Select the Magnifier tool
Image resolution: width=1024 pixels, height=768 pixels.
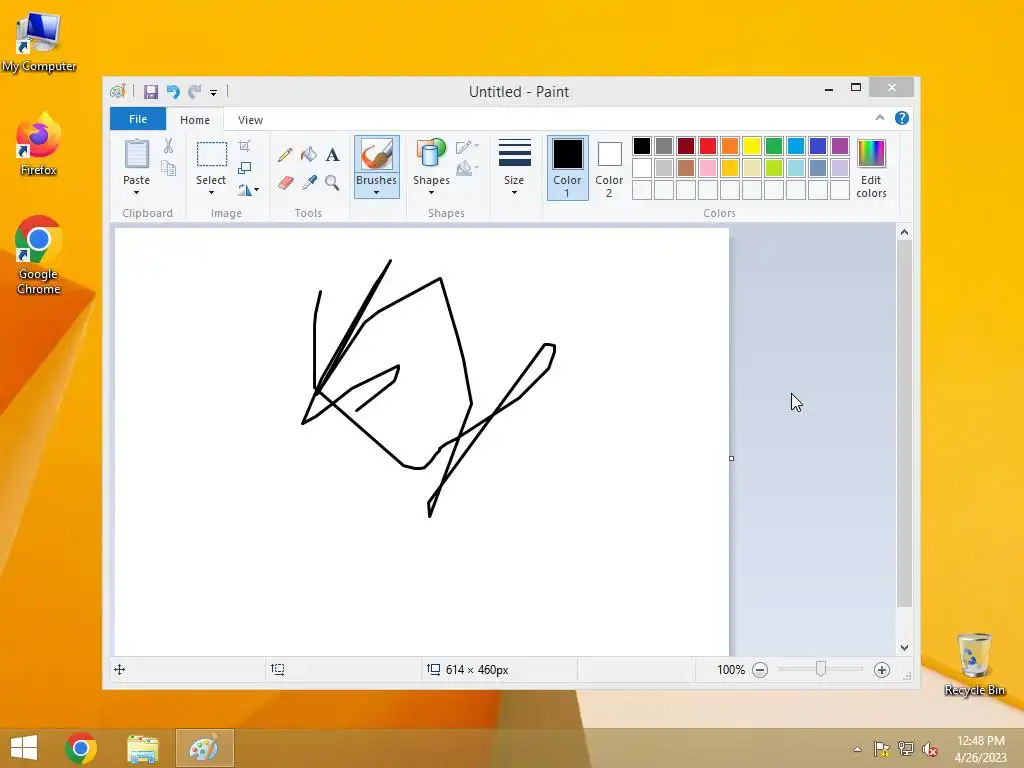pos(332,182)
